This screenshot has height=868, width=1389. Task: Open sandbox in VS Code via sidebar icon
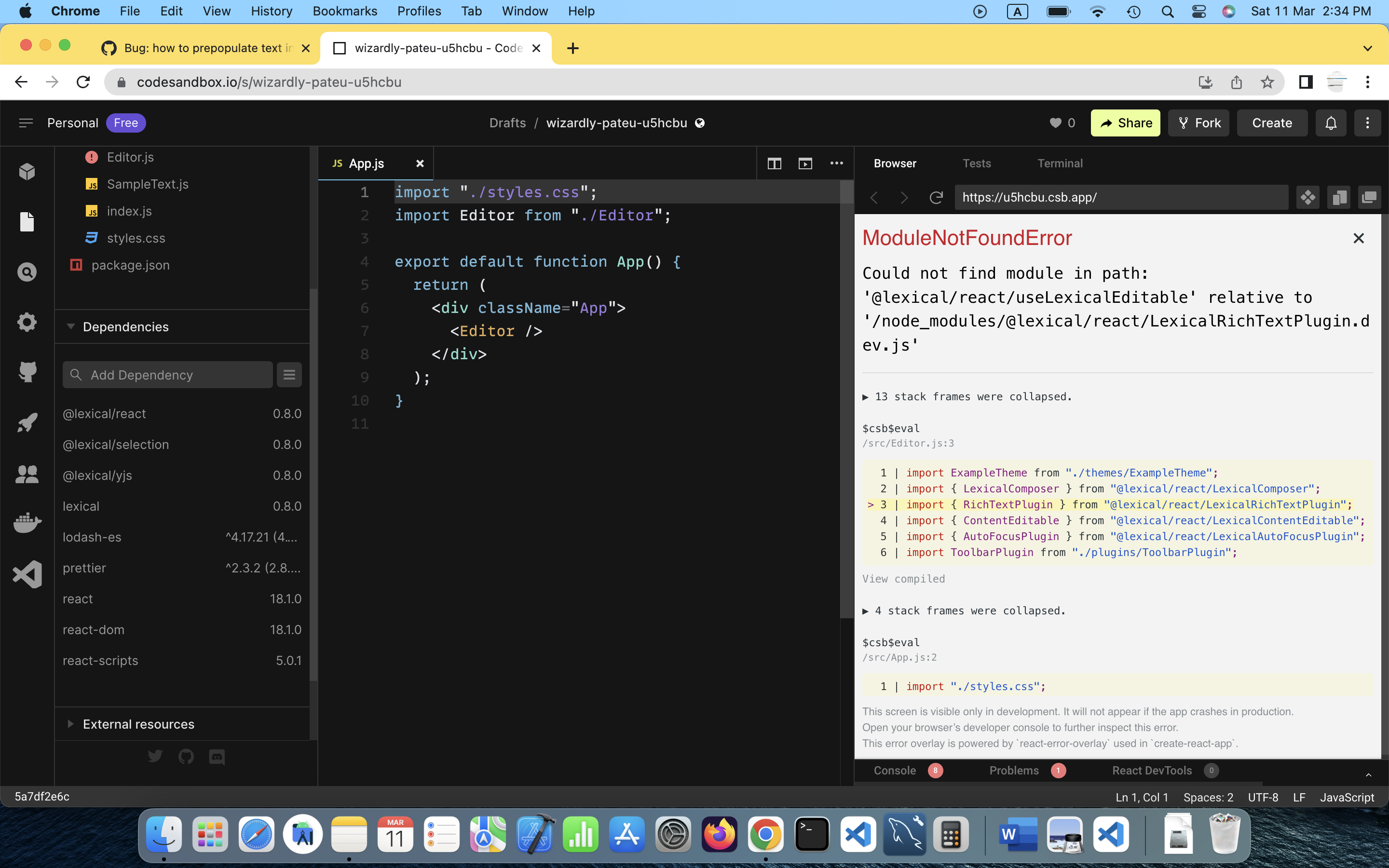tap(27, 574)
